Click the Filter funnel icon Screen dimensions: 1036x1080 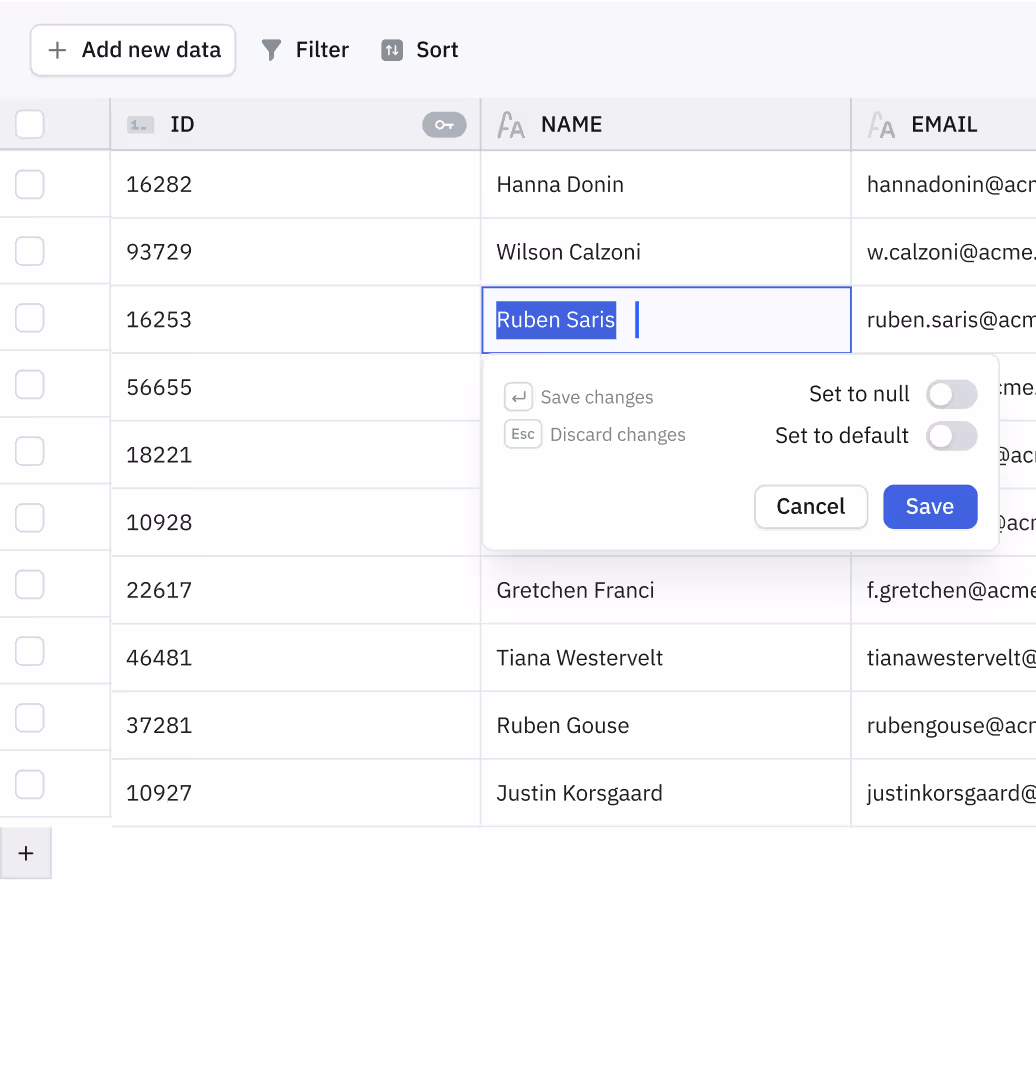pyautogui.click(x=271, y=50)
